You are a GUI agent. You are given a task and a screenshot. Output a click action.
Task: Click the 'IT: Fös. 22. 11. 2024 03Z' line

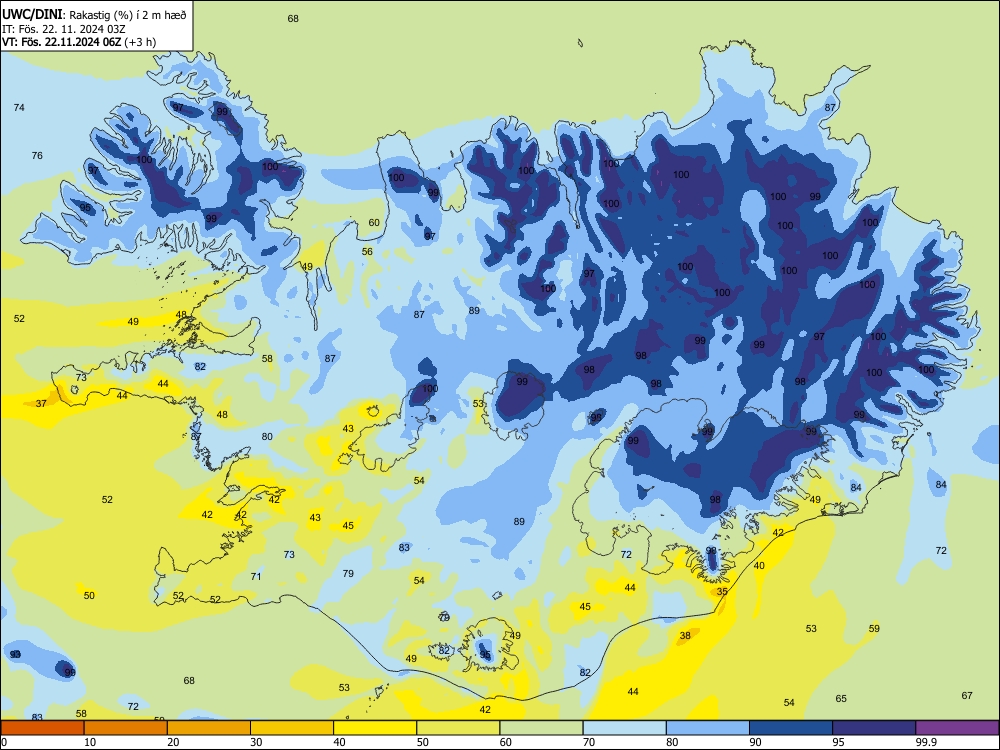tap(62, 29)
